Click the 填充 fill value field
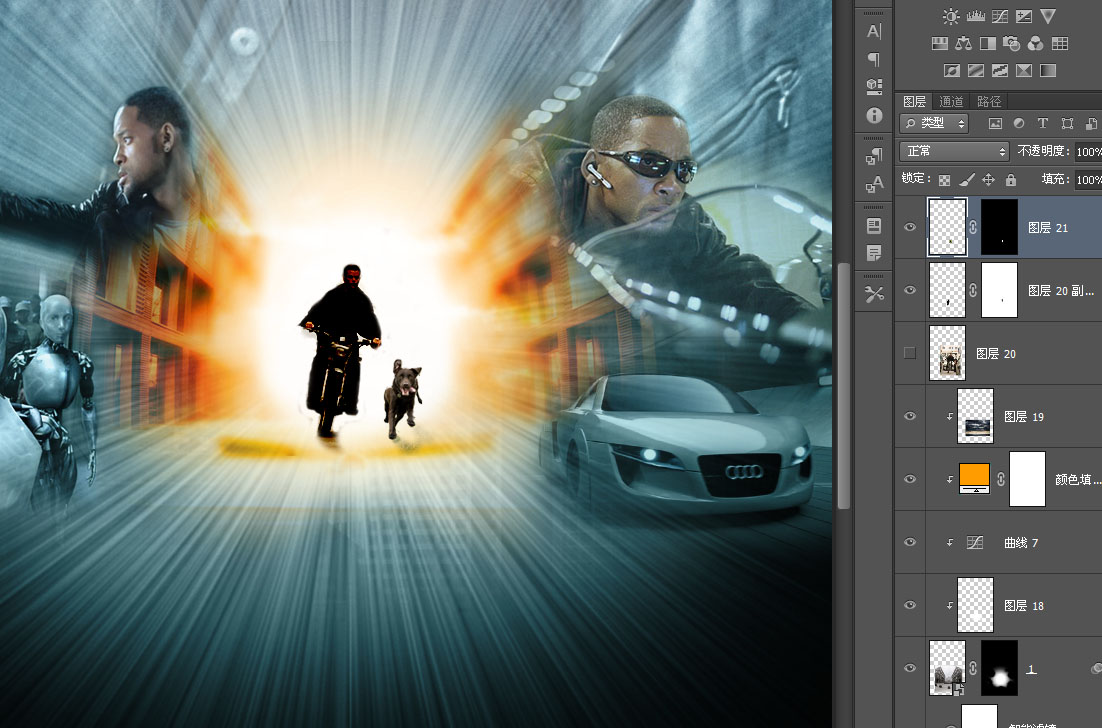The height and width of the screenshot is (728, 1102). [1089, 180]
